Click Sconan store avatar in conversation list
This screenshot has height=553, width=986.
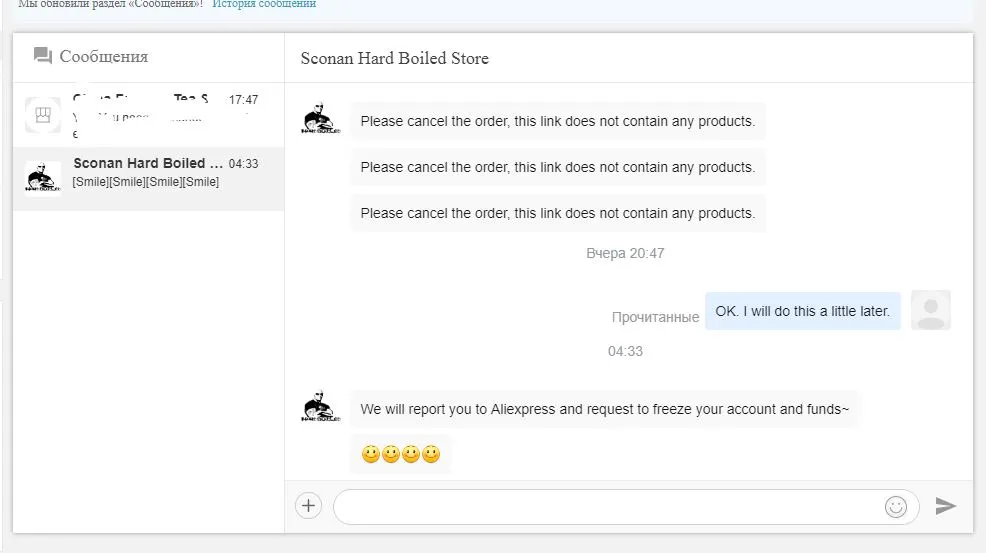point(43,178)
